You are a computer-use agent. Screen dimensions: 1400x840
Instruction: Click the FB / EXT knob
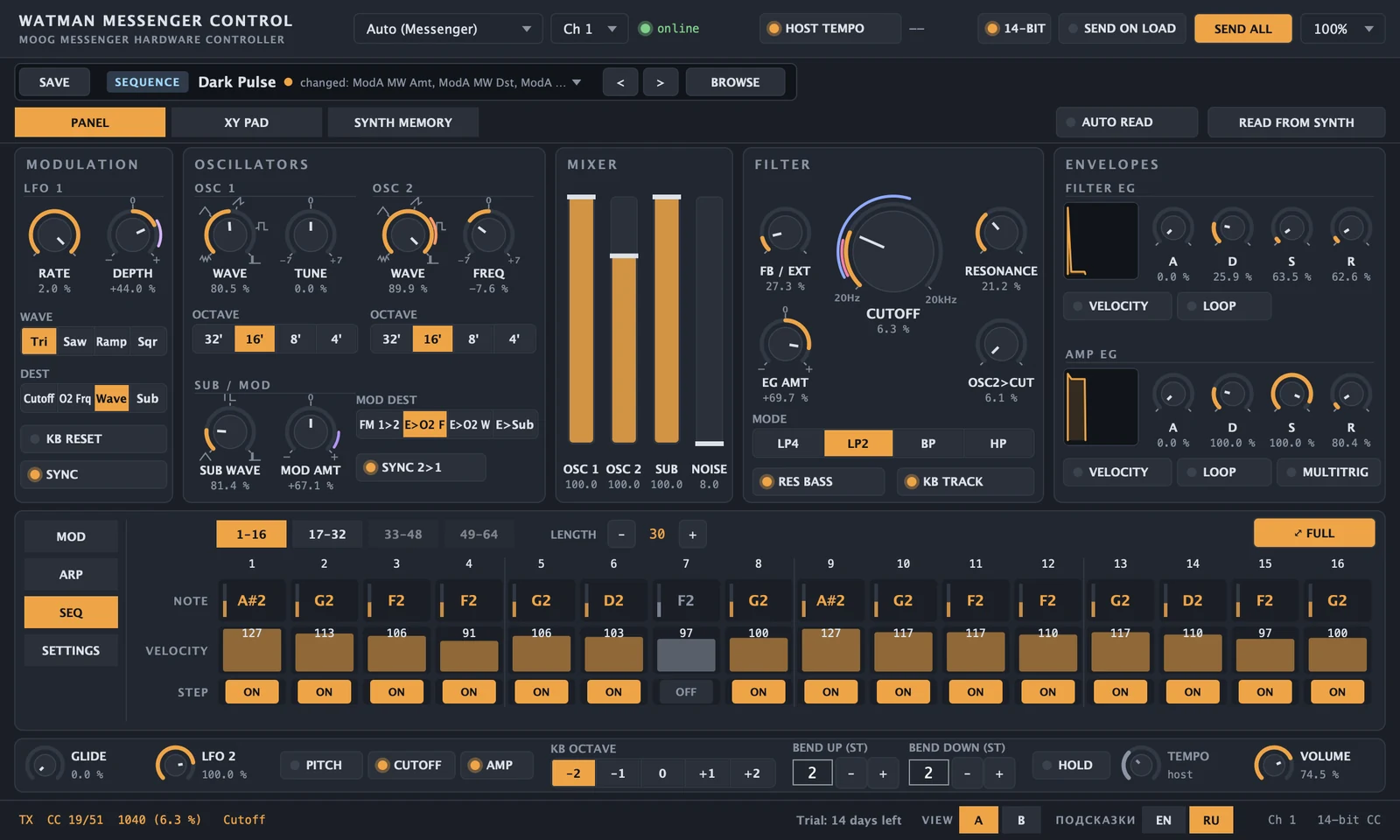[x=785, y=233]
